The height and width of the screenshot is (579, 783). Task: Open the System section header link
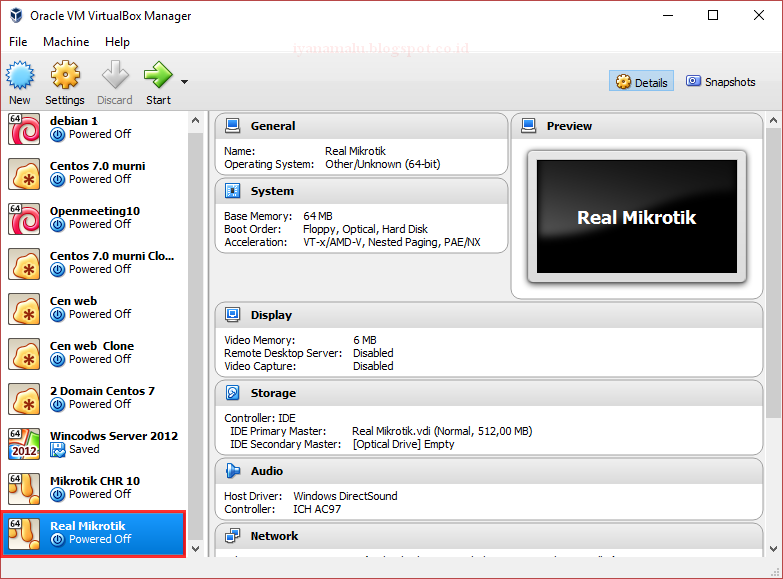click(272, 191)
